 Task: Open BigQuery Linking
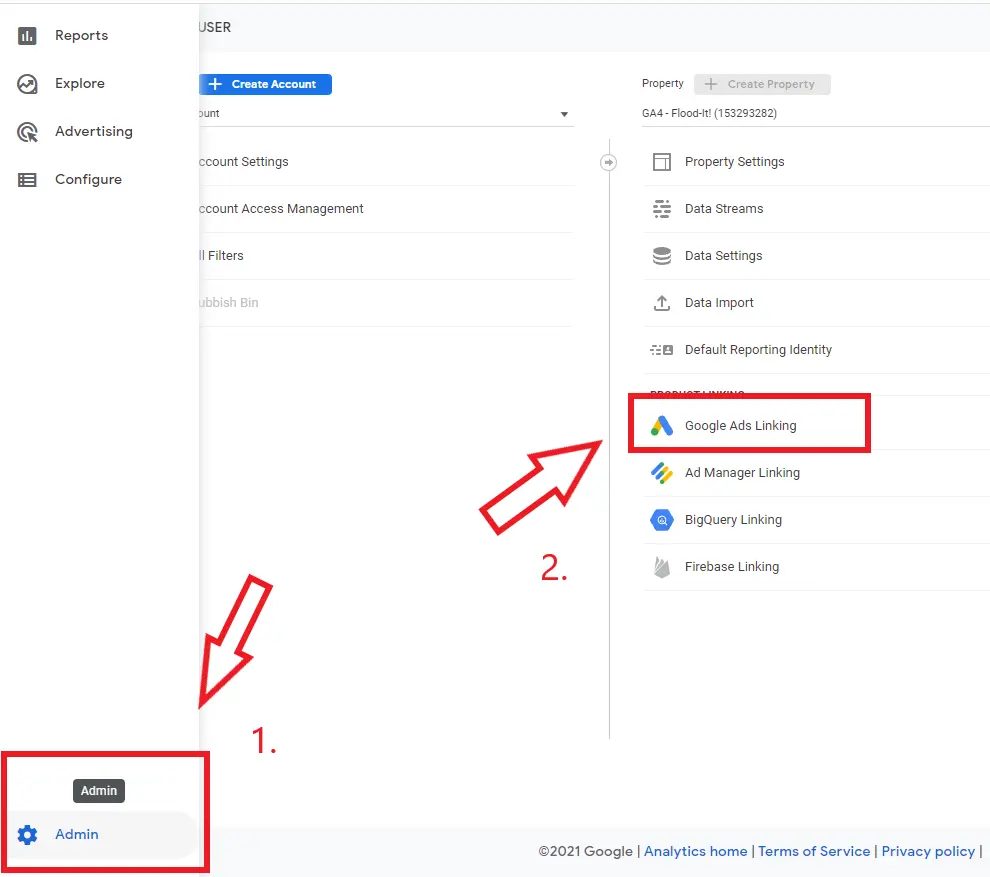[x=735, y=519]
